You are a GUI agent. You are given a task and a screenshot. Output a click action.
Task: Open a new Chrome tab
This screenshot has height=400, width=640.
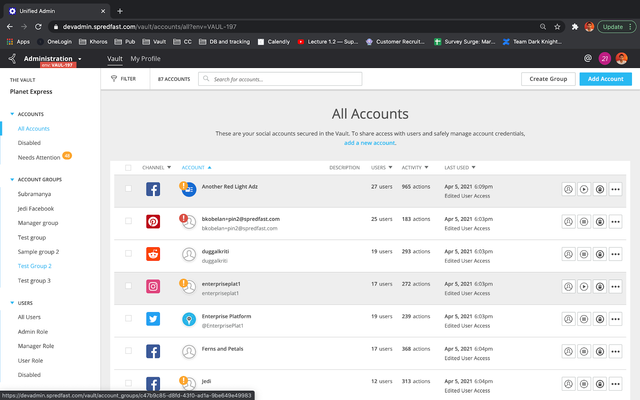(120, 11)
